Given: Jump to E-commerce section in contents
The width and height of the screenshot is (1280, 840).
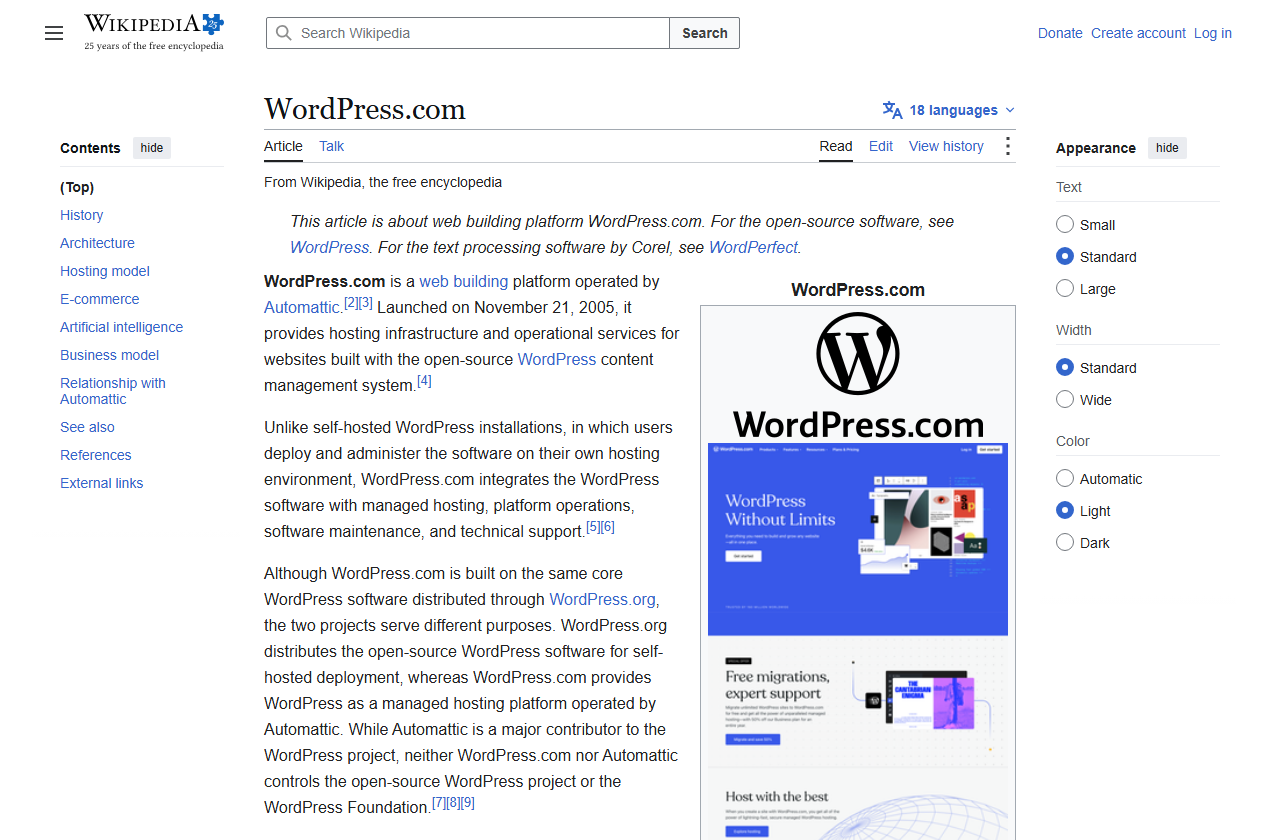Looking at the screenshot, I should point(100,299).
